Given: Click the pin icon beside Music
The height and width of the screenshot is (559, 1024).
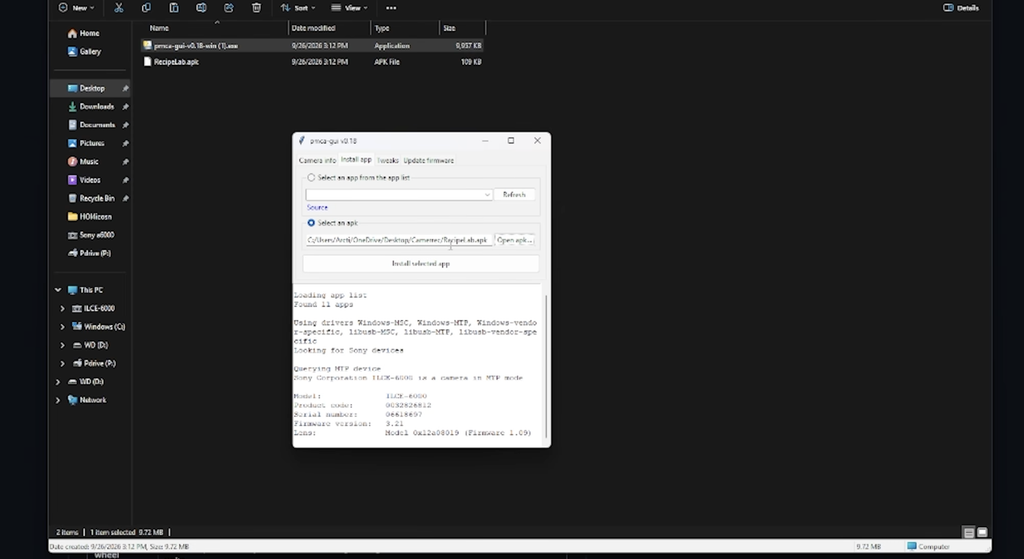Looking at the screenshot, I should point(125,161).
